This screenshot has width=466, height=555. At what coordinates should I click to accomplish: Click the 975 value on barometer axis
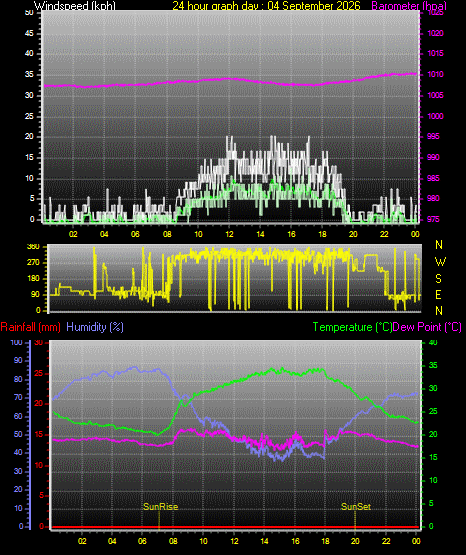click(x=433, y=219)
